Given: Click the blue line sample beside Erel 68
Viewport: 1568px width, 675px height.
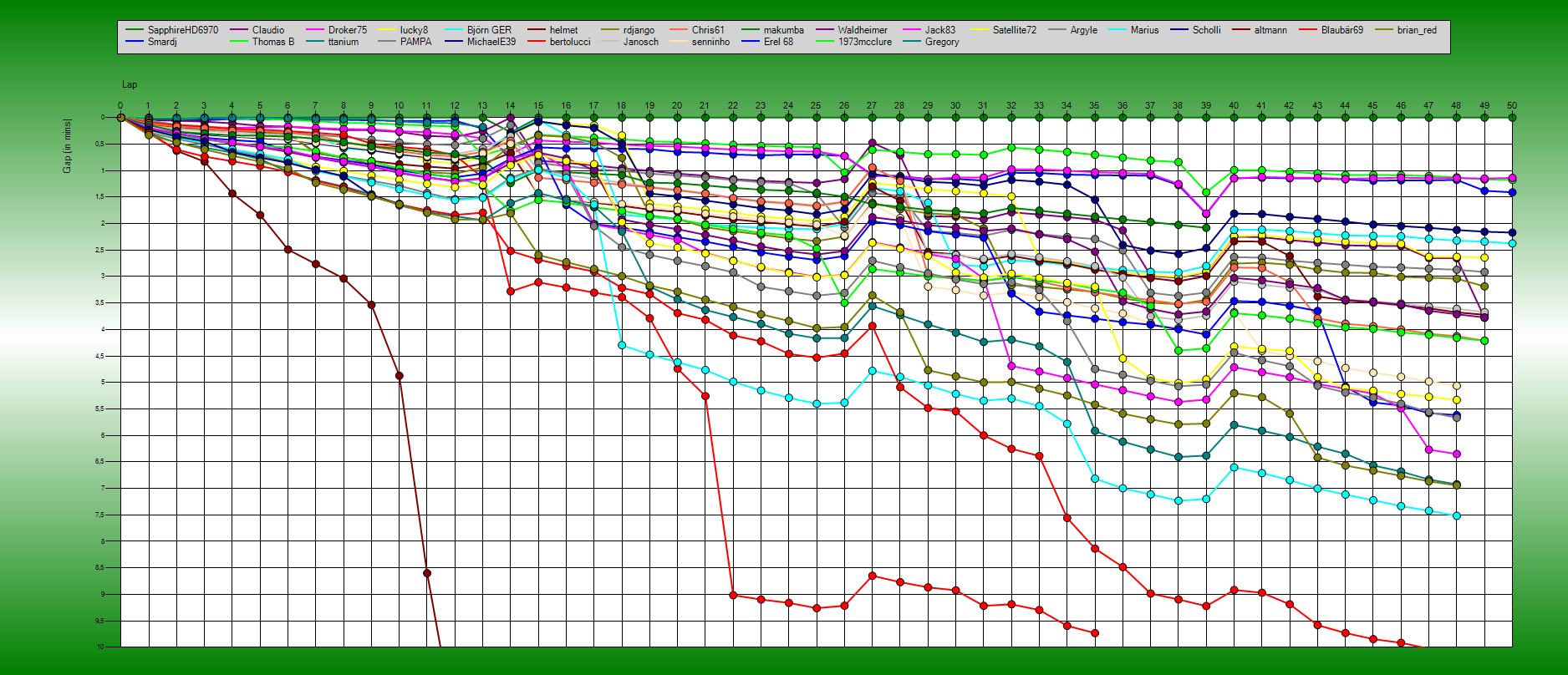Looking at the screenshot, I should pyautogui.click(x=751, y=42).
